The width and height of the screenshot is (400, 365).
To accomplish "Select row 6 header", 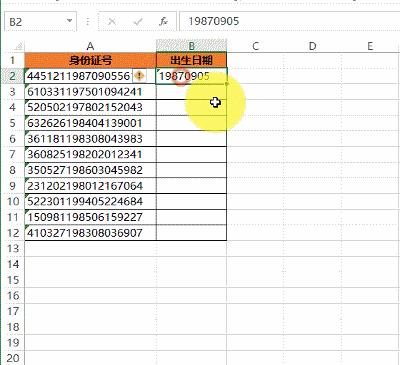I will coord(13,139).
